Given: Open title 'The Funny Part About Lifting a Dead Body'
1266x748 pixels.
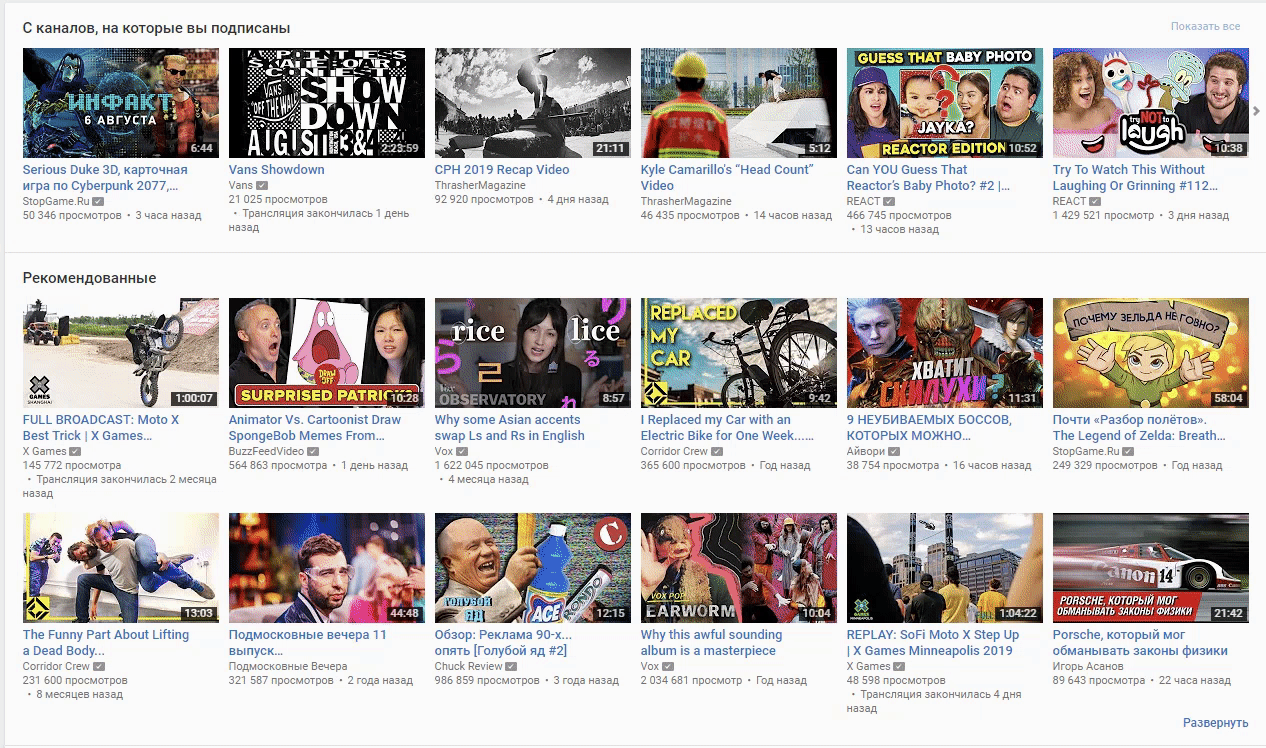Looking at the screenshot, I should click(106, 643).
